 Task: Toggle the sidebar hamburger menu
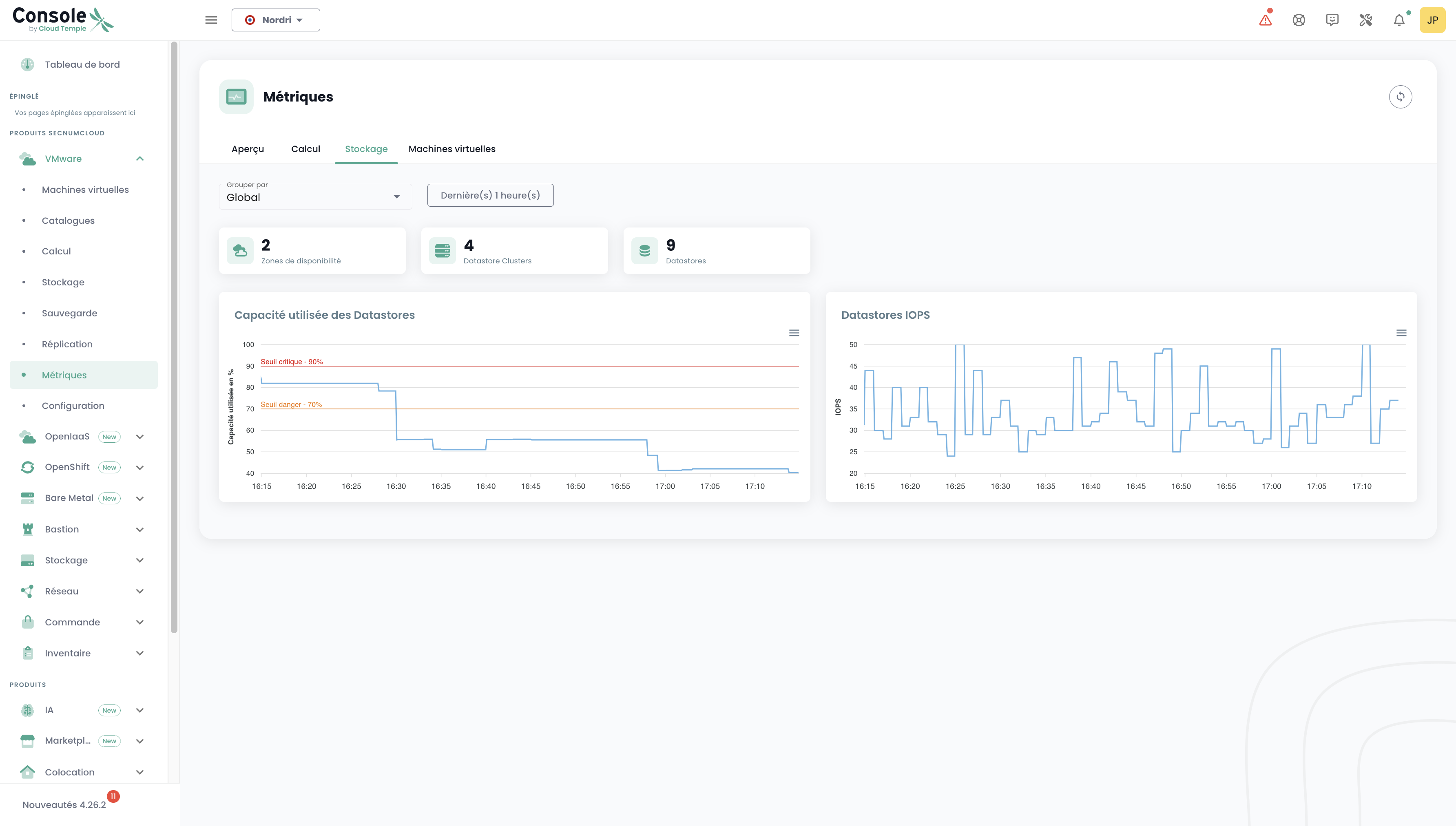[x=211, y=20]
